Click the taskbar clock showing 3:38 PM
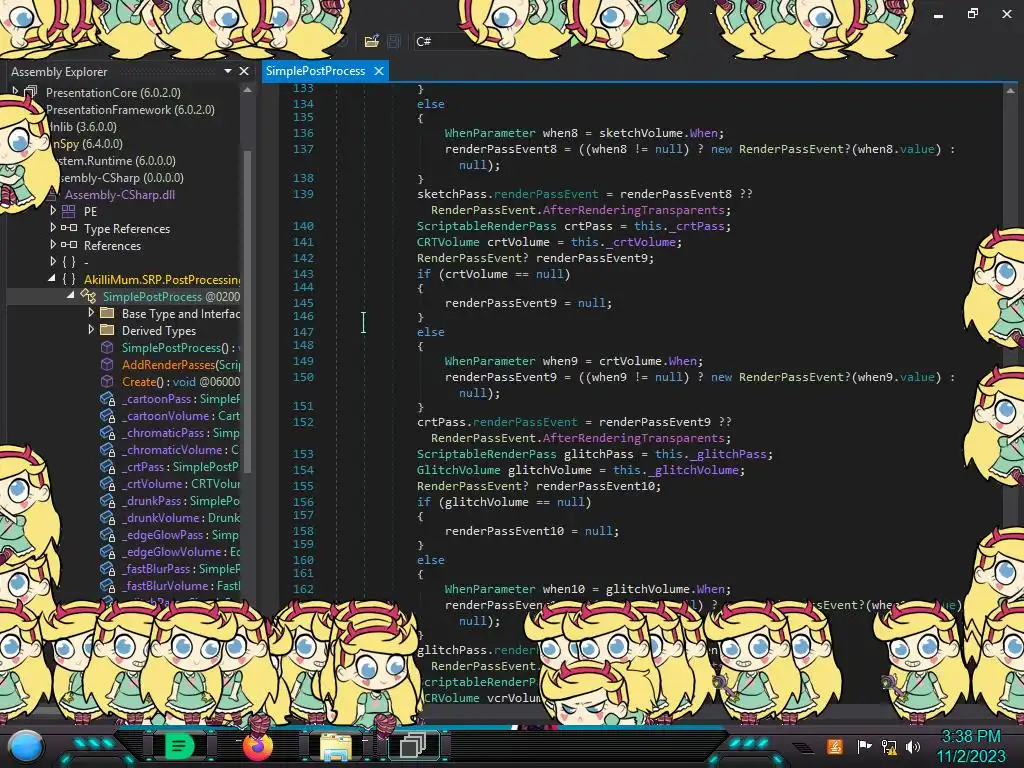Image resolution: width=1024 pixels, height=768 pixels. tap(971, 737)
